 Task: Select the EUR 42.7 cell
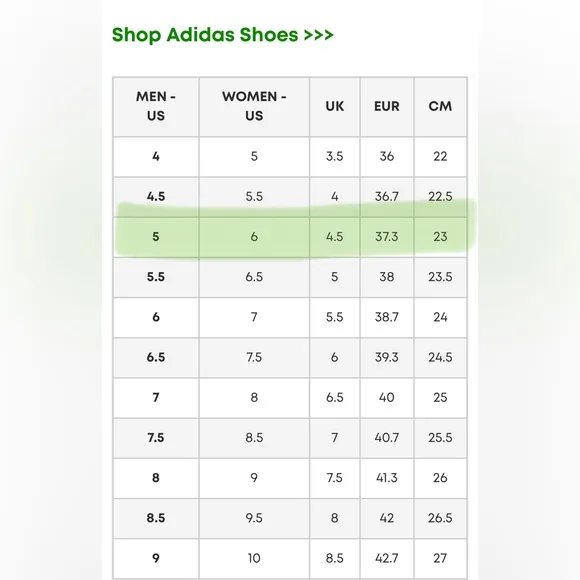point(387,558)
